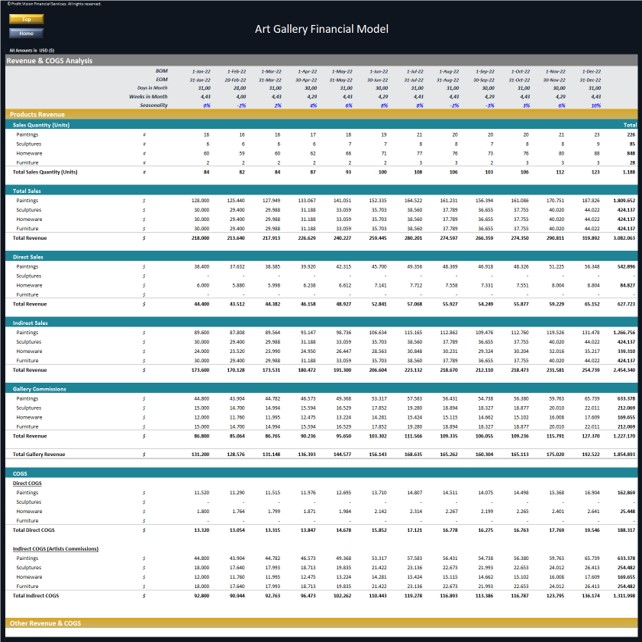
Task: Click Paintings label under Direct COGS
Action: coord(27,493)
